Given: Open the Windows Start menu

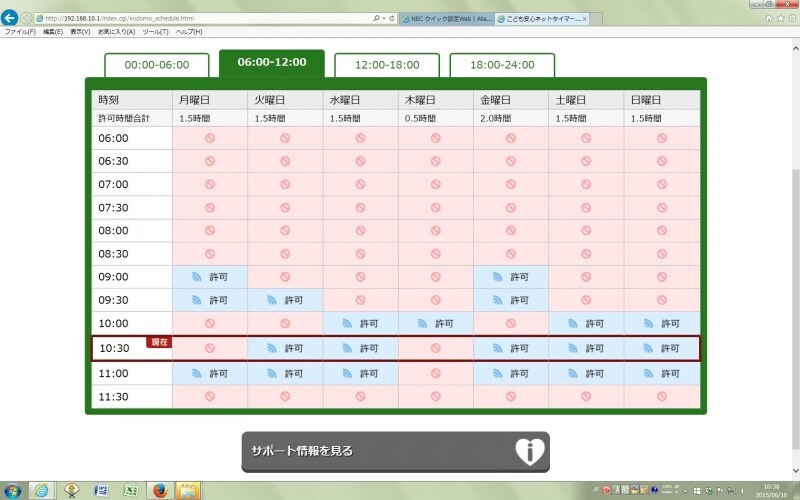Looking at the screenshot, I should pyautogui.click(x=12, y=491).
